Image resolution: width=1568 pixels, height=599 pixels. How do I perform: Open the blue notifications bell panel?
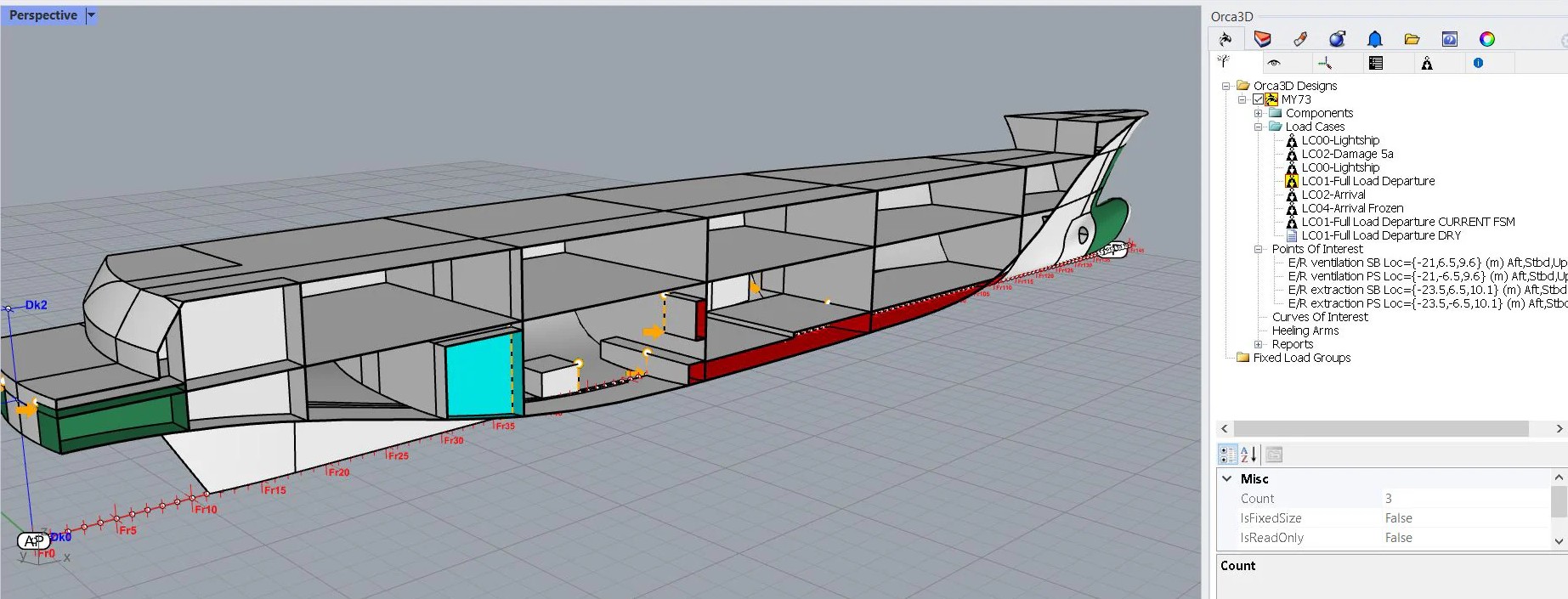point(1375,39)
